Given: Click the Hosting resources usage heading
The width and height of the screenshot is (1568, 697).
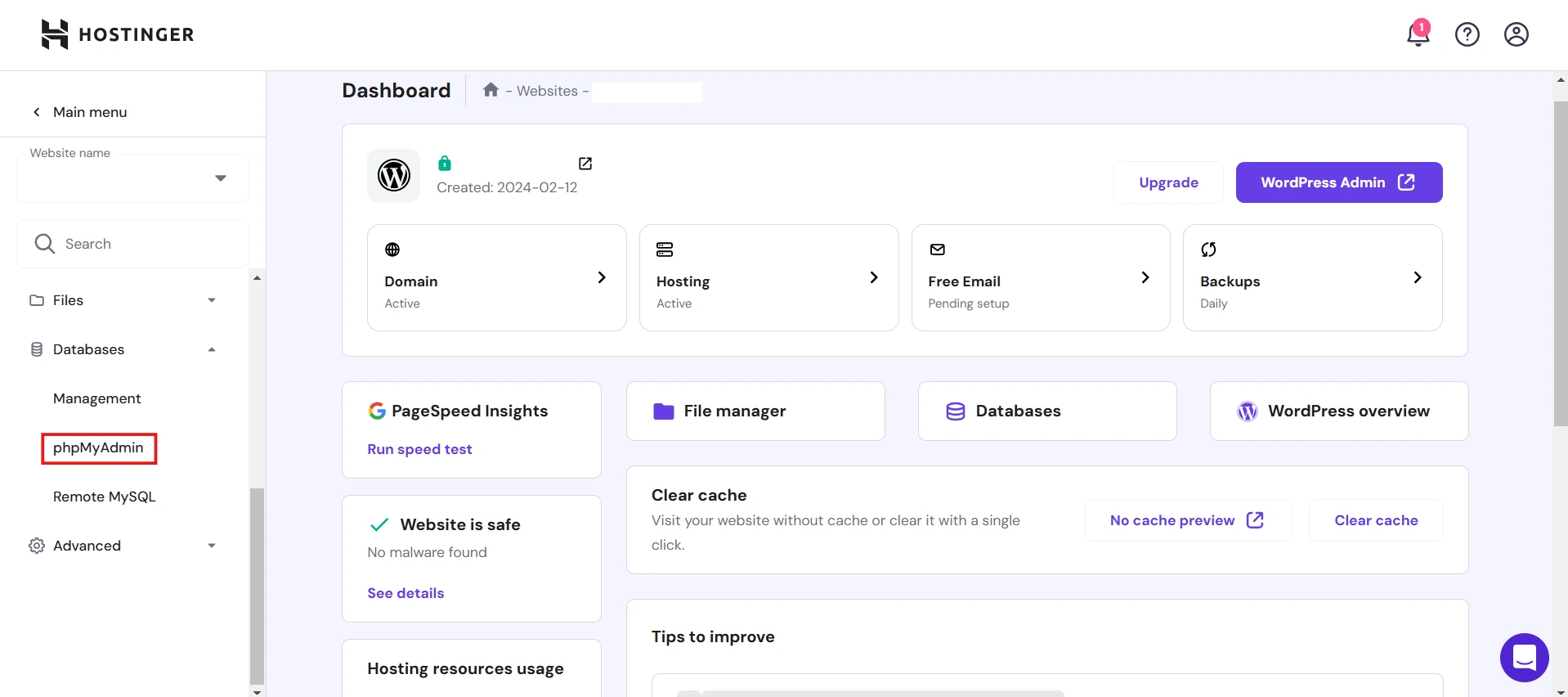Looking at the screenshot, I should click(465, 668).
